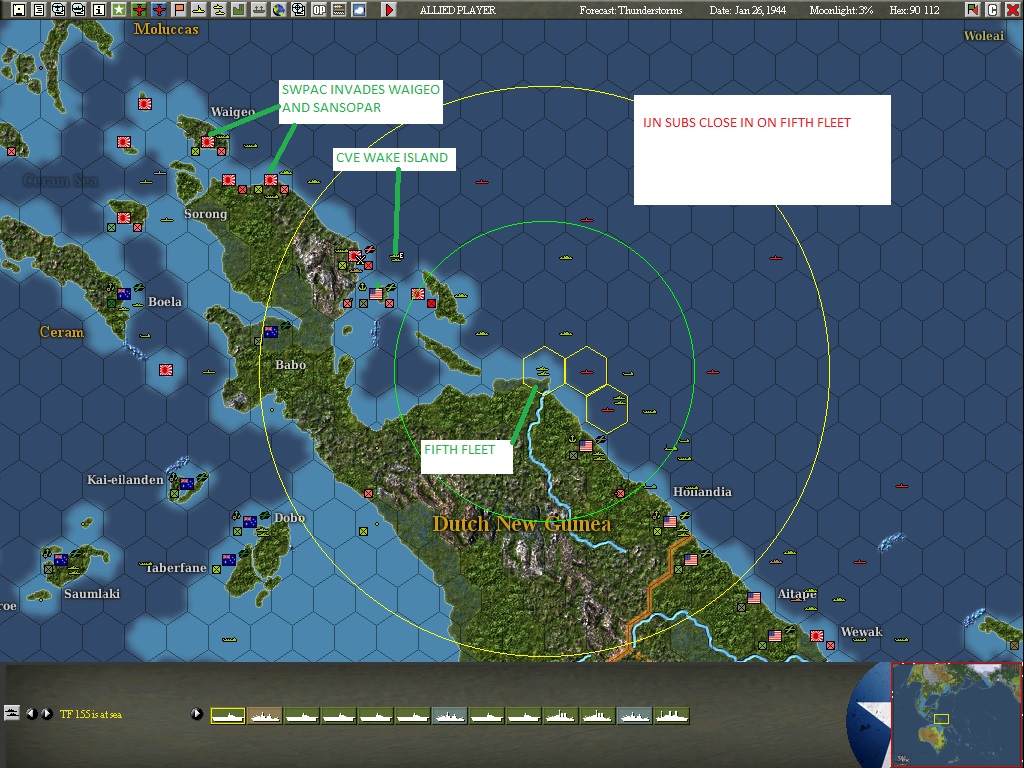Open the globe icon in toolbar
1032x768 pixels.
(278, 10)
